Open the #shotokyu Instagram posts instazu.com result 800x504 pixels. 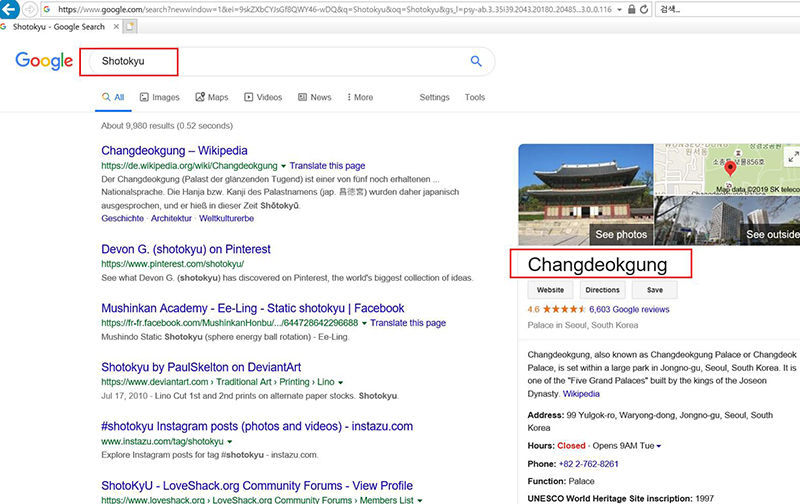pyautogui.click(x=257, y=426)
